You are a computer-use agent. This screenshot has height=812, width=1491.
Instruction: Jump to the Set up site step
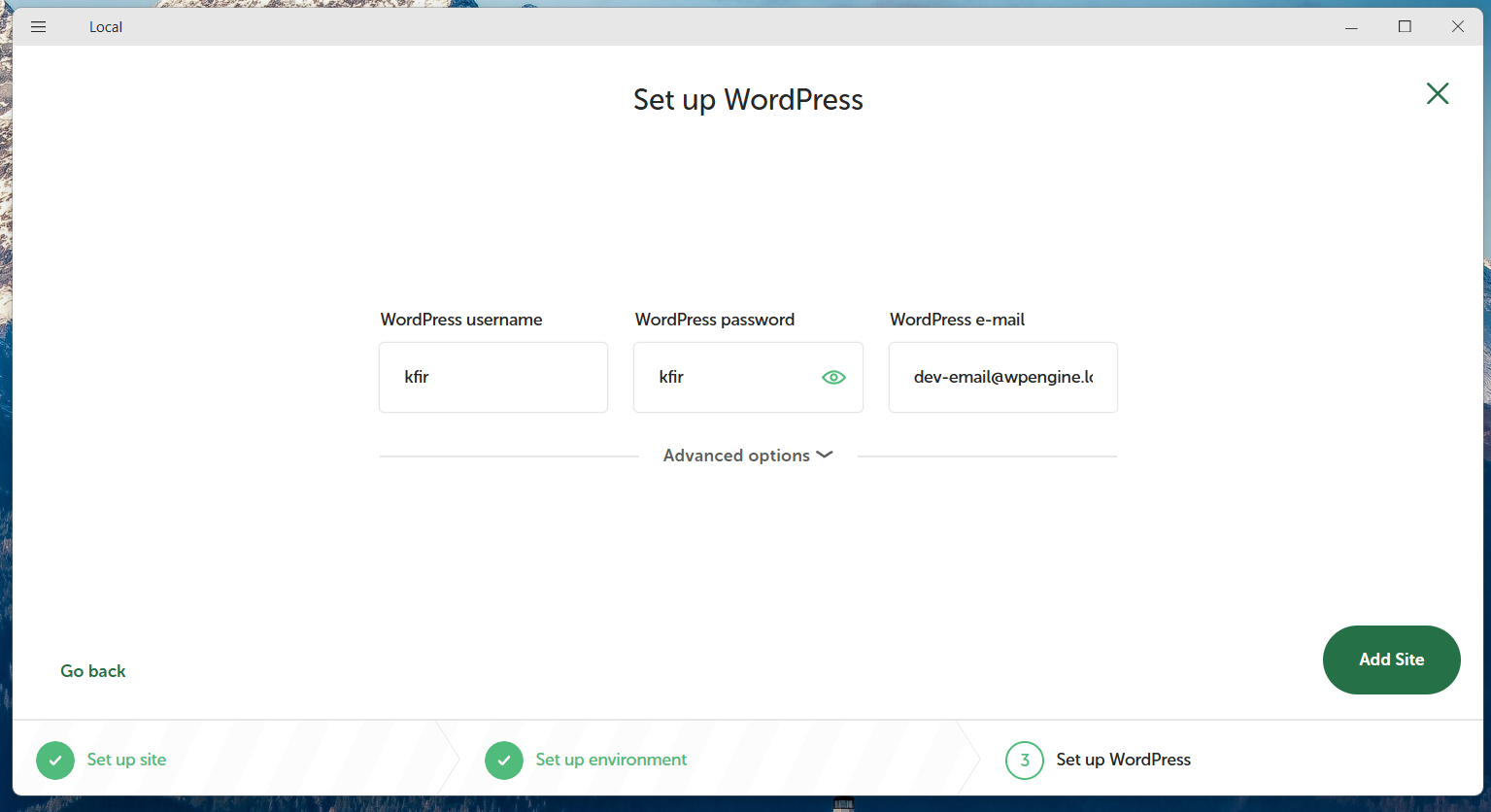pyautogui.click(x=126, y=760)
